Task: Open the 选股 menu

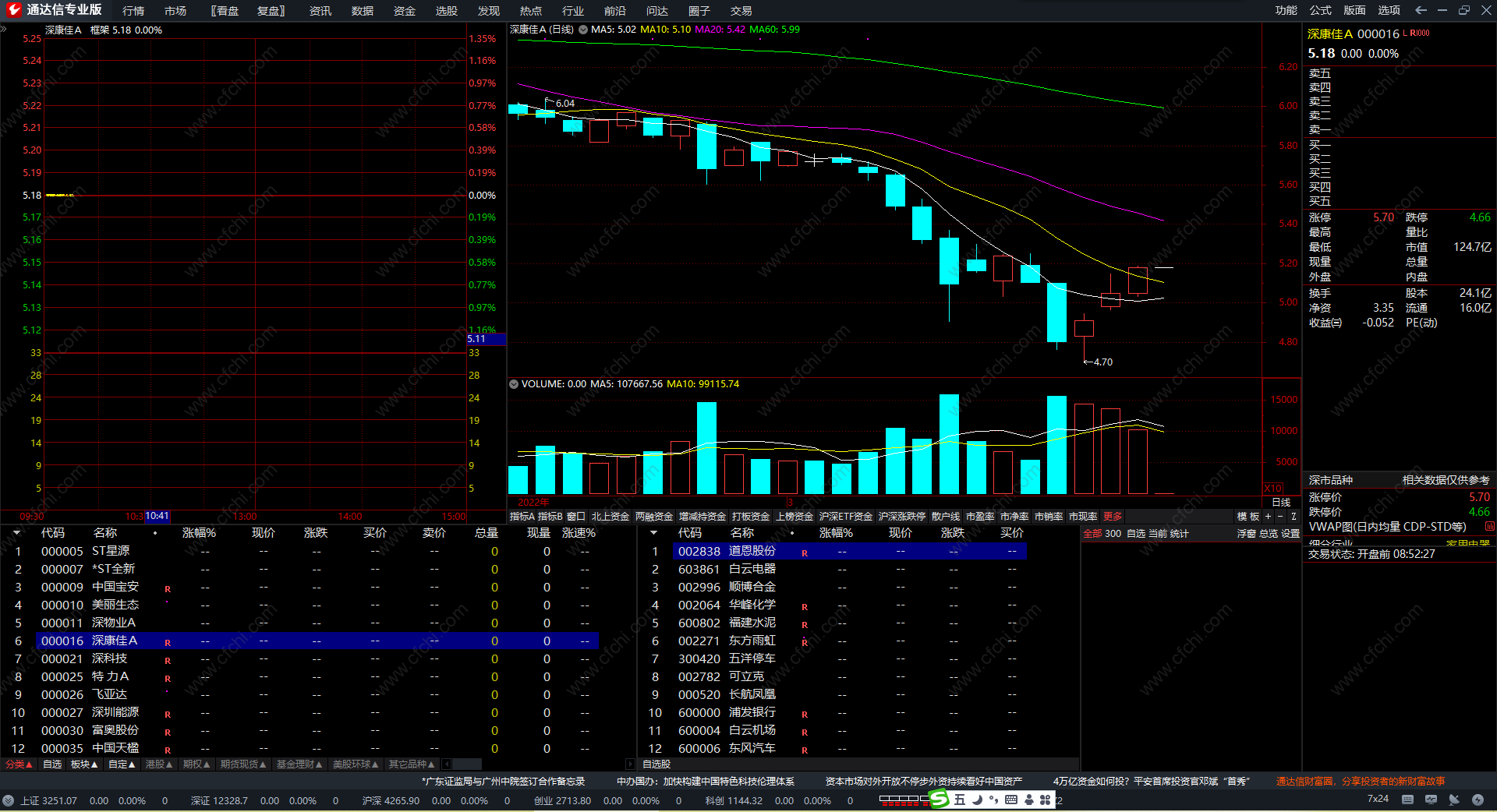Action: pos(447,11)
